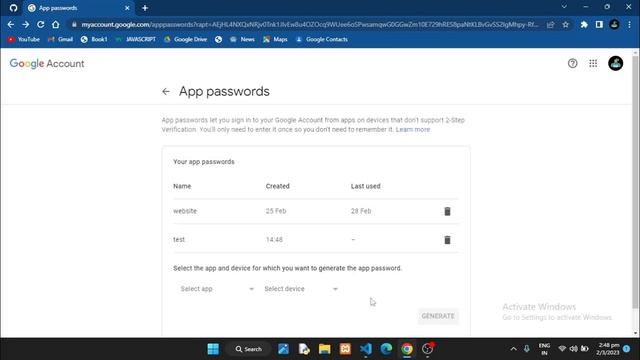Click the taskbar Search box

[248, 349]
